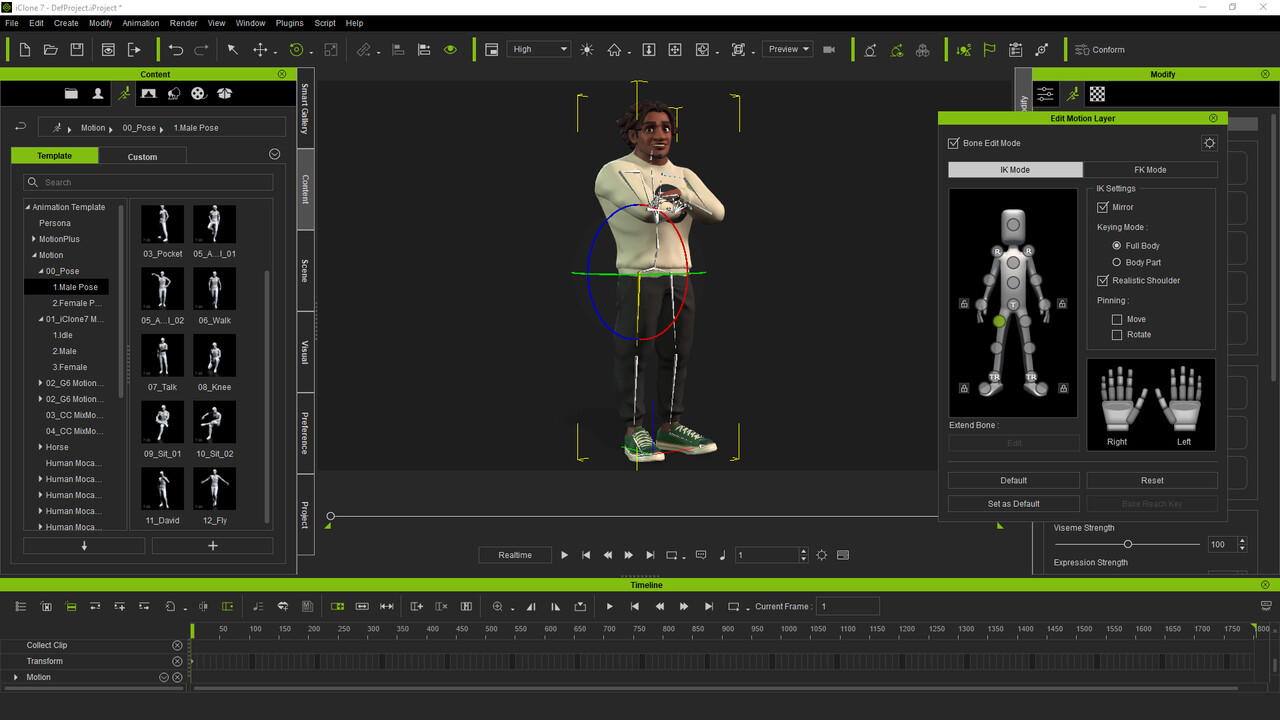Enable Pinning Rotate checkbox
The width and height of the screenshot is (1280, 720).
coord(1117,335)
